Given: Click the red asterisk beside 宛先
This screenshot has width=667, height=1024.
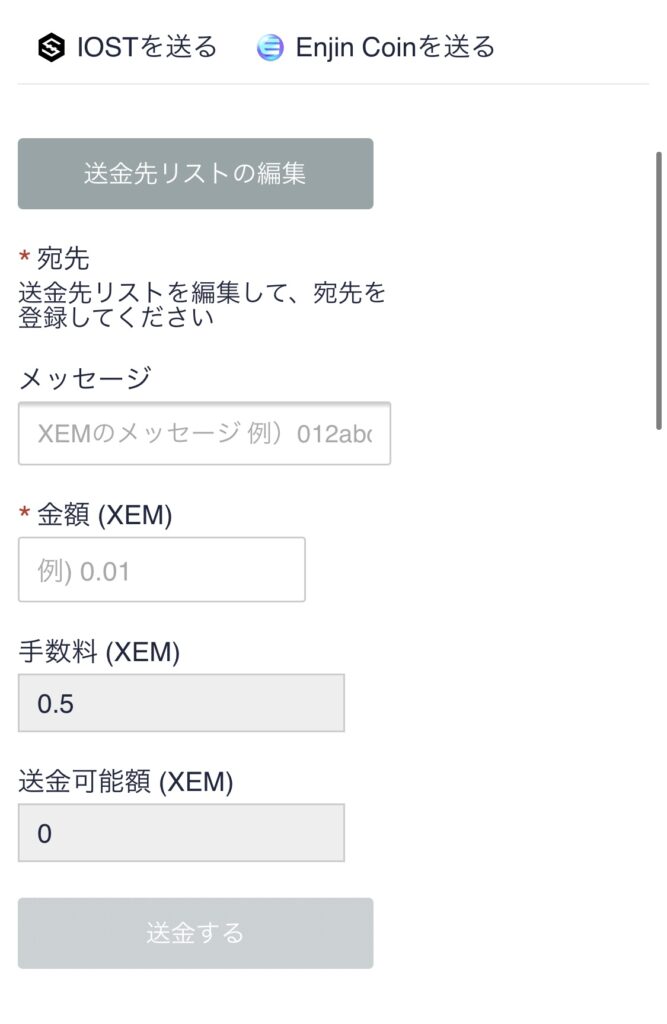Looking at the screenshot, I should coord(24,256).
